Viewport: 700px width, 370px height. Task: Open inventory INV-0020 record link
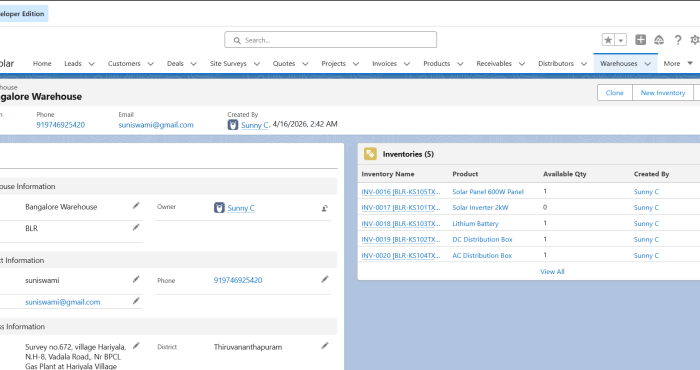(x=400, y=255)
